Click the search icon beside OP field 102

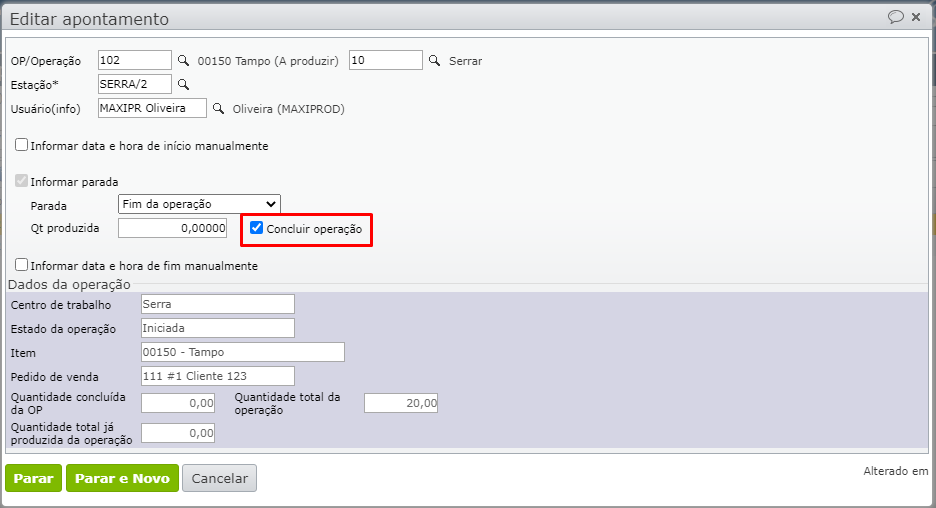(x=182, y=61)
